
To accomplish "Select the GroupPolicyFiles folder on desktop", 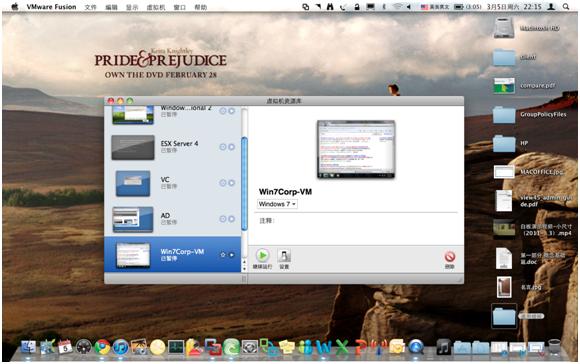I will (x=504, y=115).
